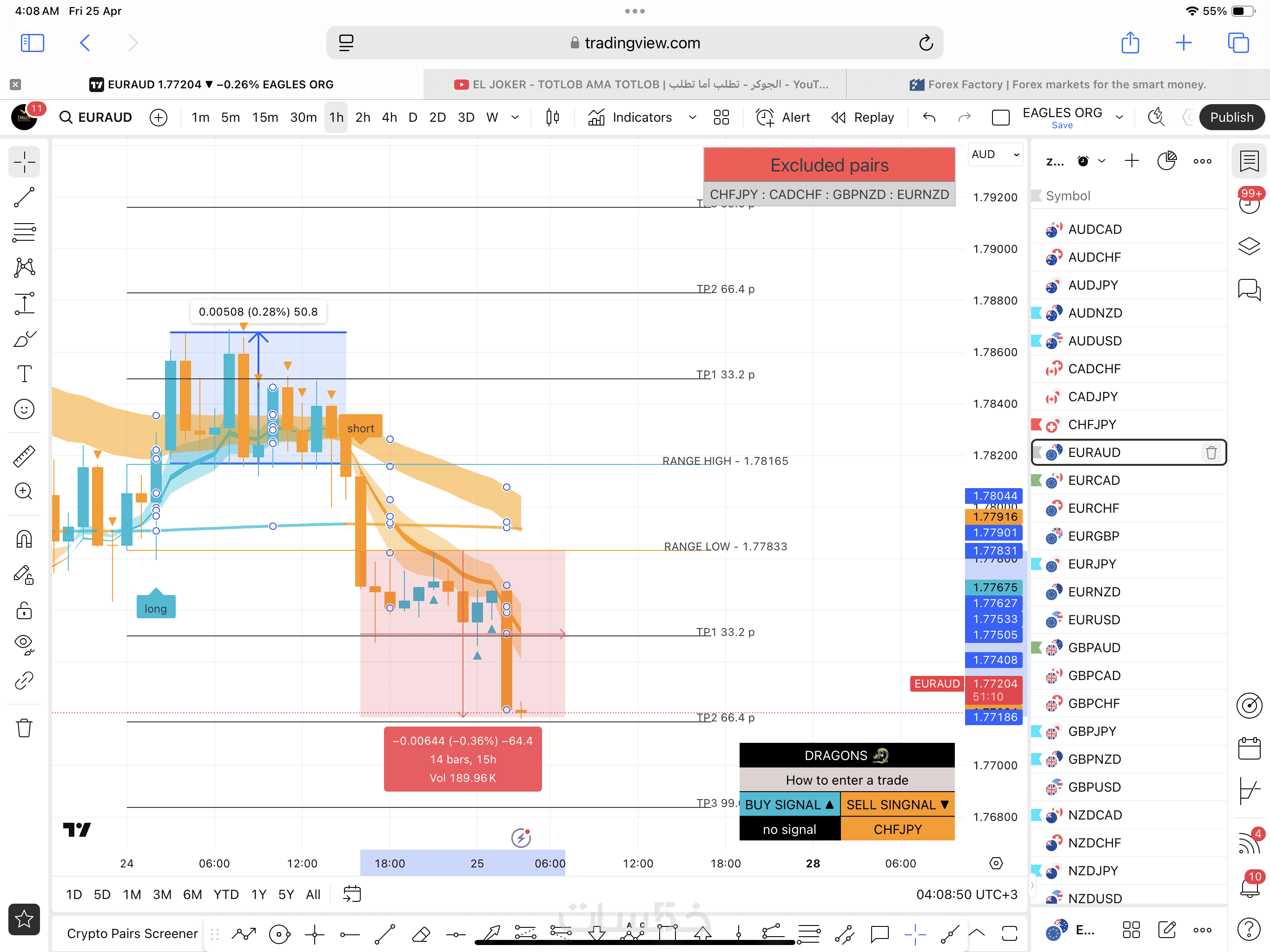Start bar Replay mode

[x=862, y=117]
